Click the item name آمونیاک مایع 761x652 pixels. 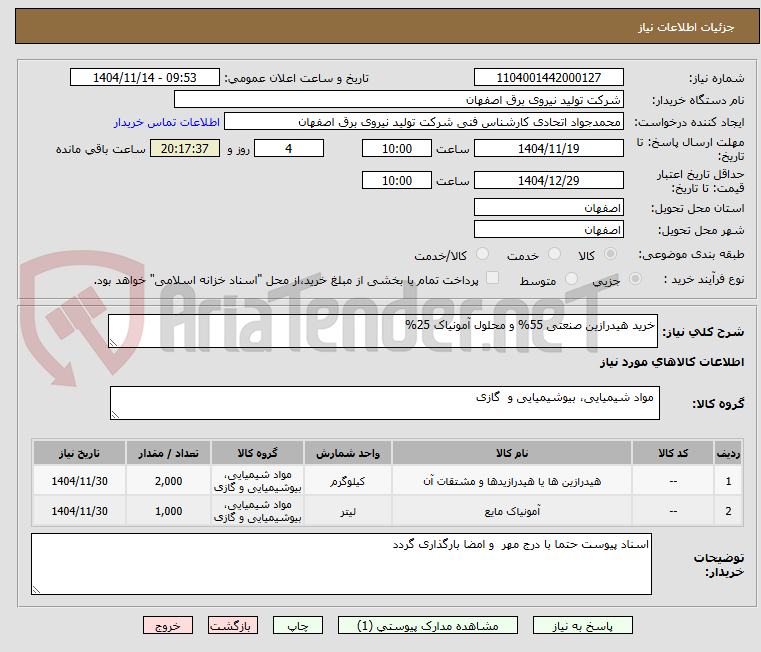point(512,511)
